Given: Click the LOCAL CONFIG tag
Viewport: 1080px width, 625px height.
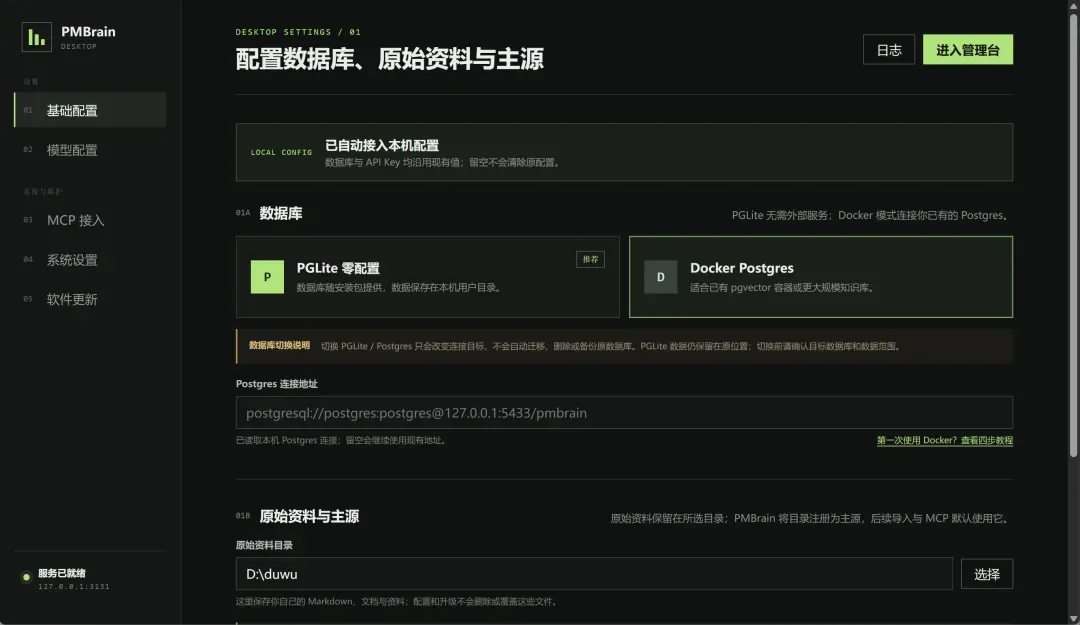Looking at the screenshot, I should click(281, 152).
